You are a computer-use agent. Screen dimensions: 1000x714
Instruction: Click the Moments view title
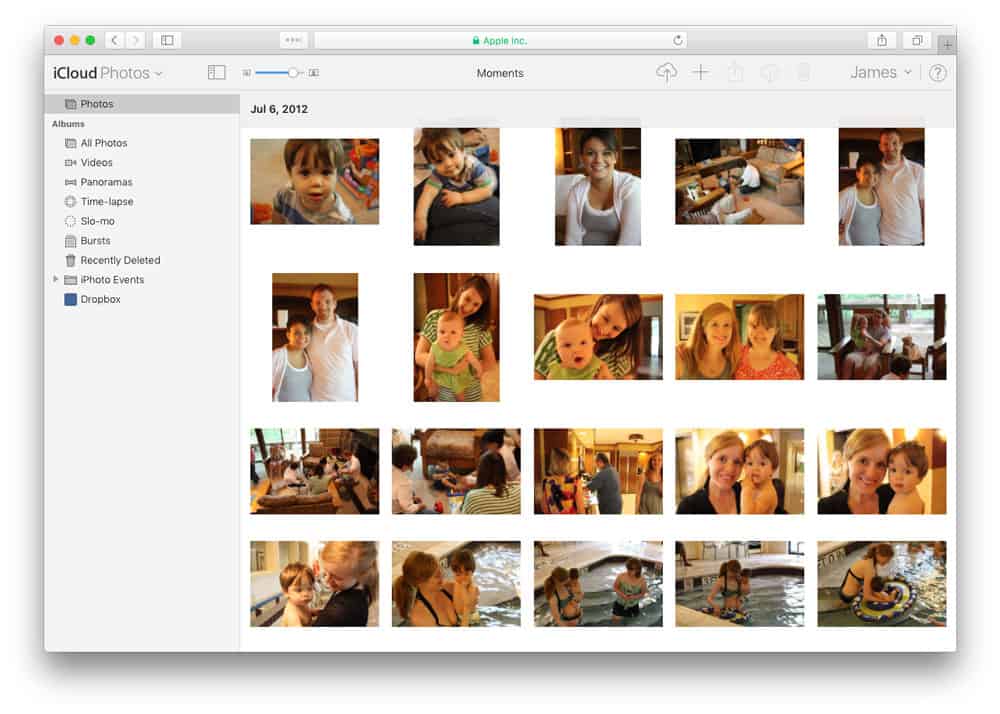(x=500, y=73)
